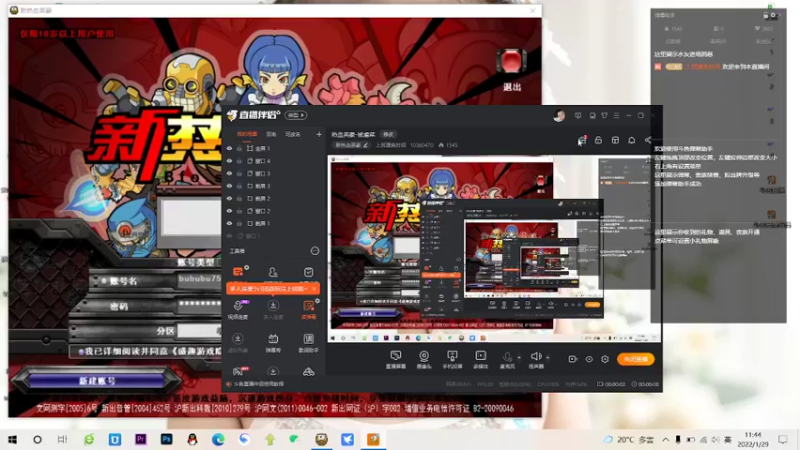Add a 直播屏幕 screen source
The width and height of the screenshot is (800, 450).
(395, 359)
